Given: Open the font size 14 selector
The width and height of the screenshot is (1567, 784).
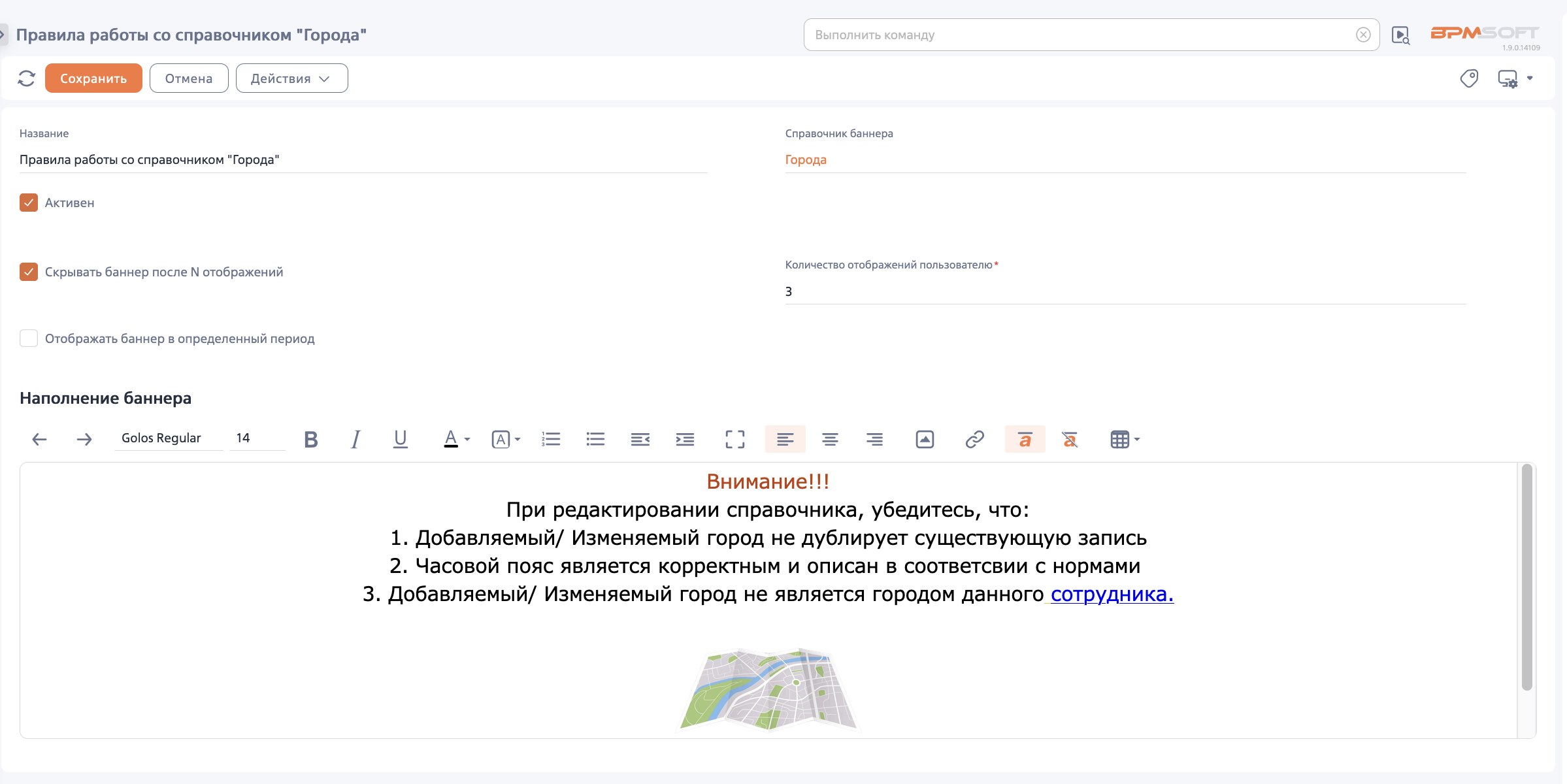Looking at the screenshot, I should [257, 438].
